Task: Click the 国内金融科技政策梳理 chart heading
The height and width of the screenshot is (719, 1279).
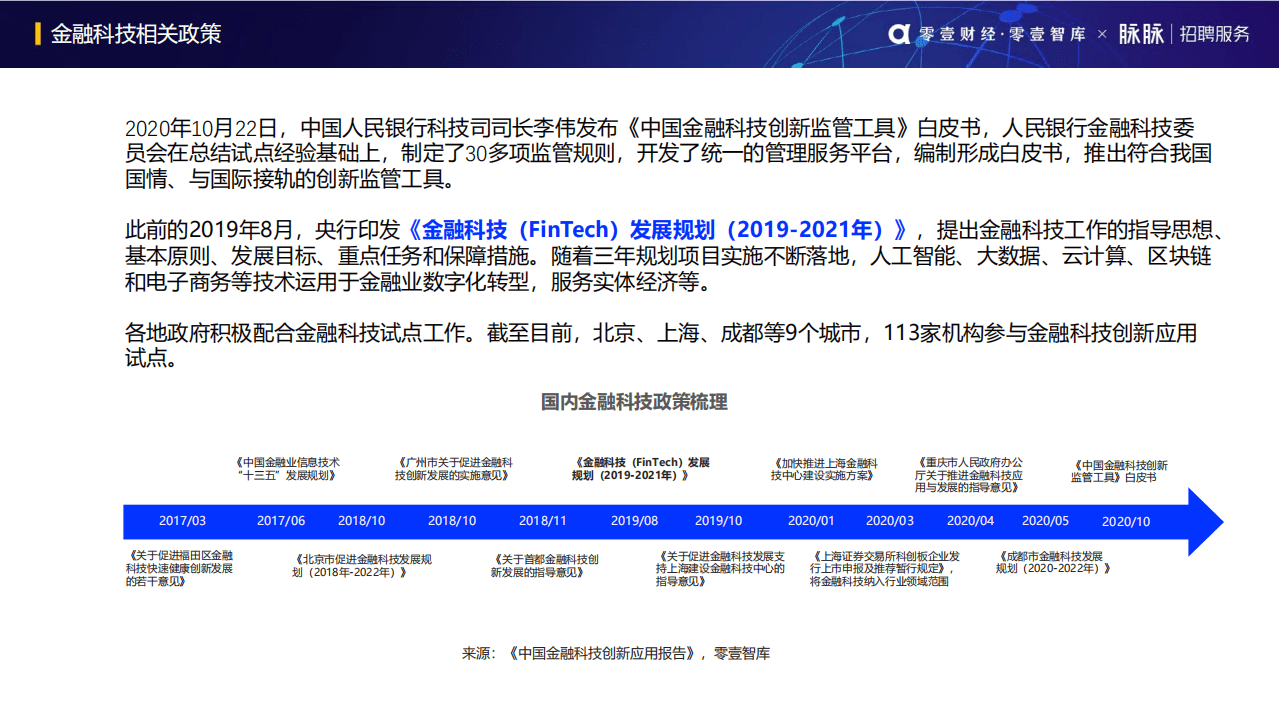Action: pos(635,403)
